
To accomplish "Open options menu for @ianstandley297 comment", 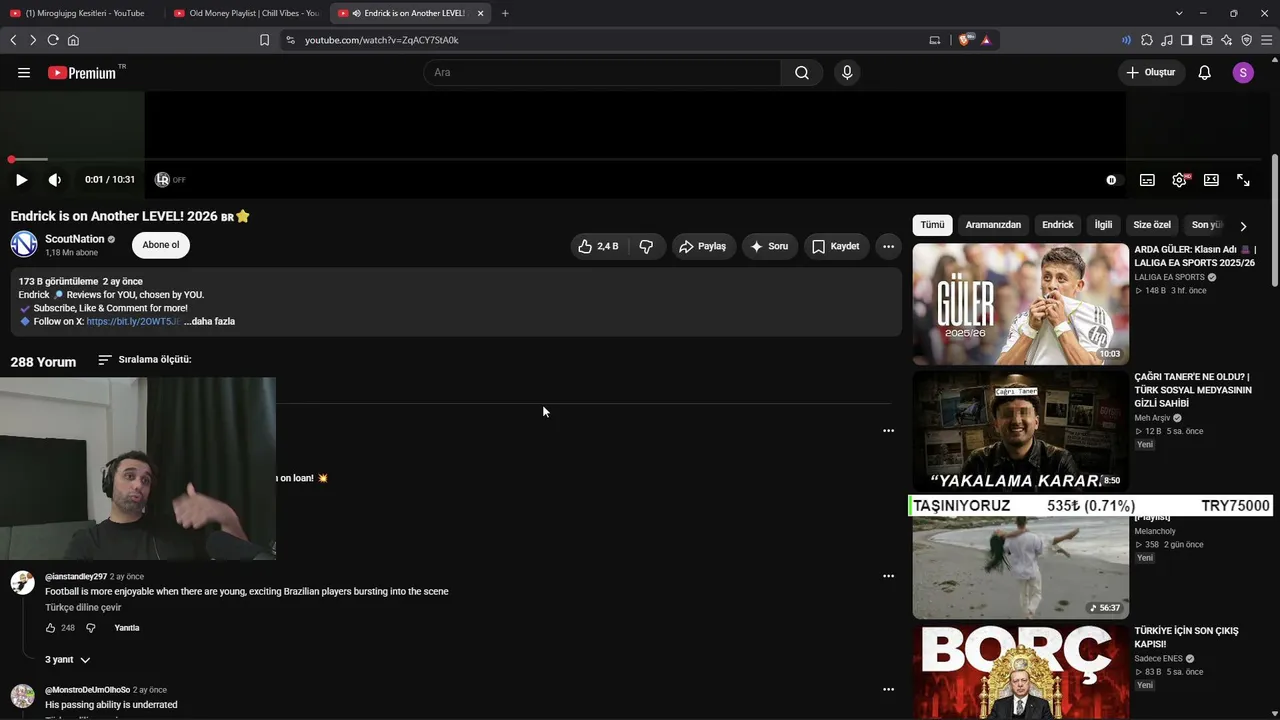I will (x=888, y=576).
